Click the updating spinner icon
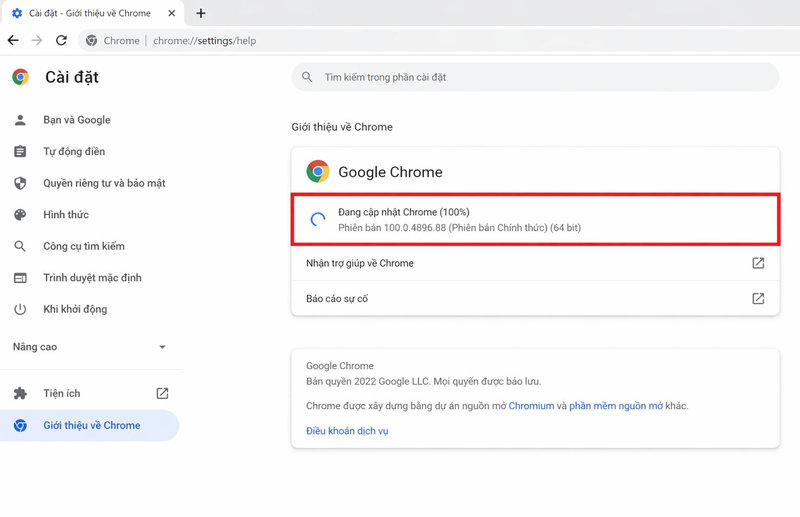800x517 pixels. [318, 219]
